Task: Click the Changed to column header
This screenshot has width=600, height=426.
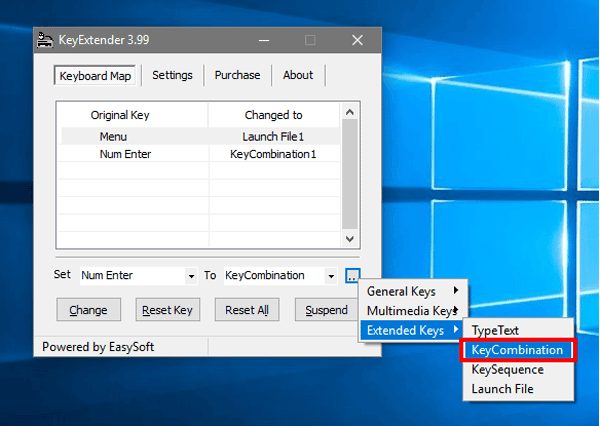Action: pyautogui.click(x=274, y=115)
